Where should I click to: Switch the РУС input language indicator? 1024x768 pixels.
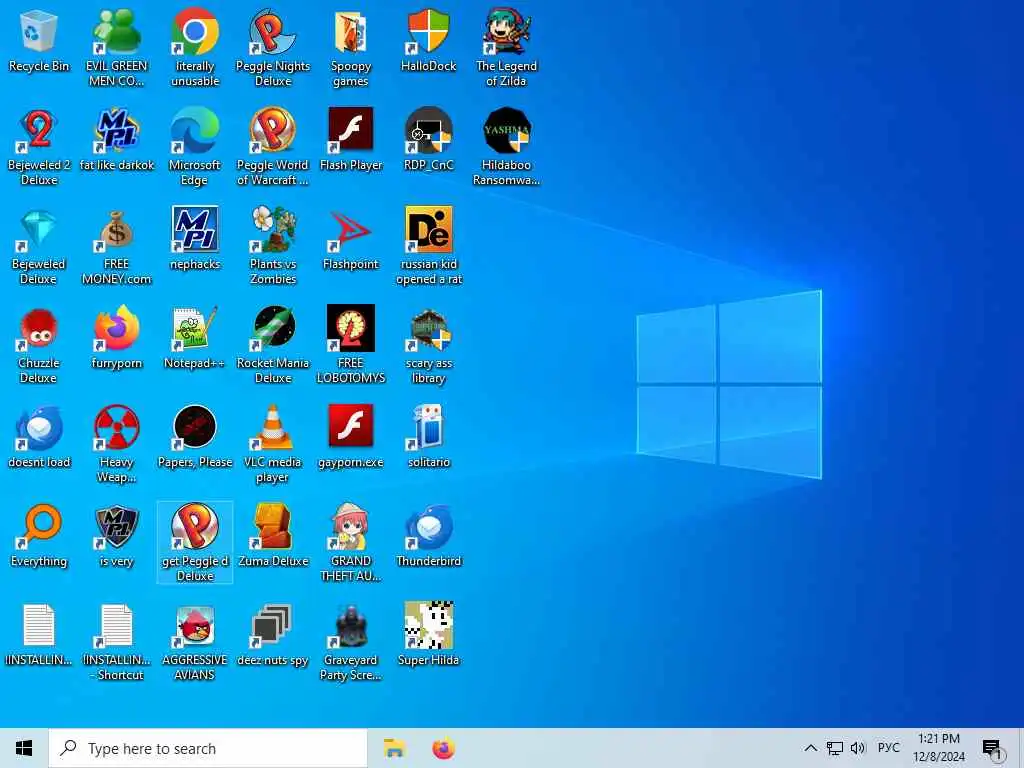[889, 748]
